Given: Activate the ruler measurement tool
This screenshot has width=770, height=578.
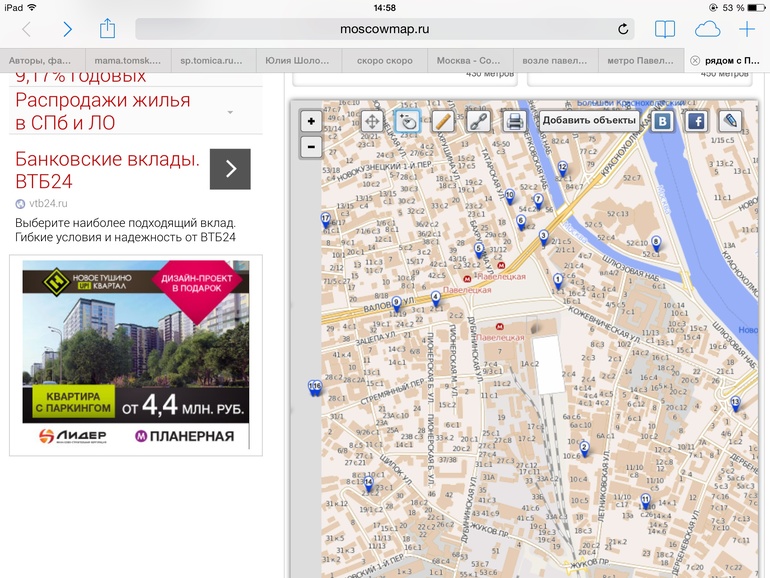Looking at the screenshot, I should point(443,121).
